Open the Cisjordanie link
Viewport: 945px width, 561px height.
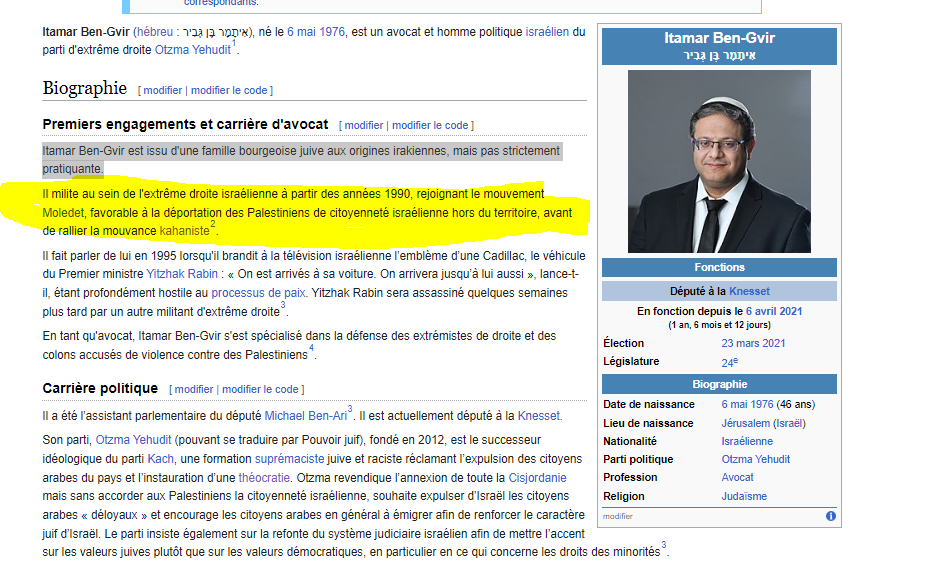coord(538,478)
